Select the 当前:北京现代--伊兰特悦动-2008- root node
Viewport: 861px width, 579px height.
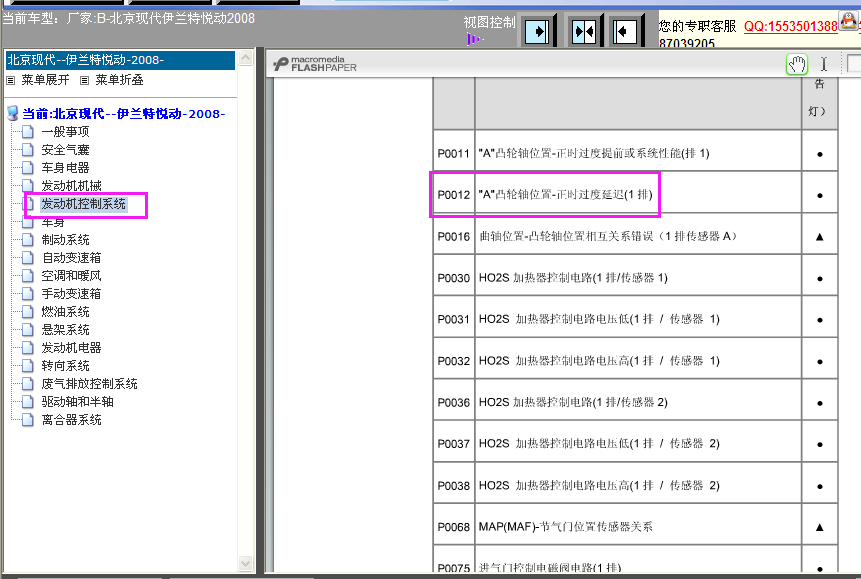coord(124,114)
